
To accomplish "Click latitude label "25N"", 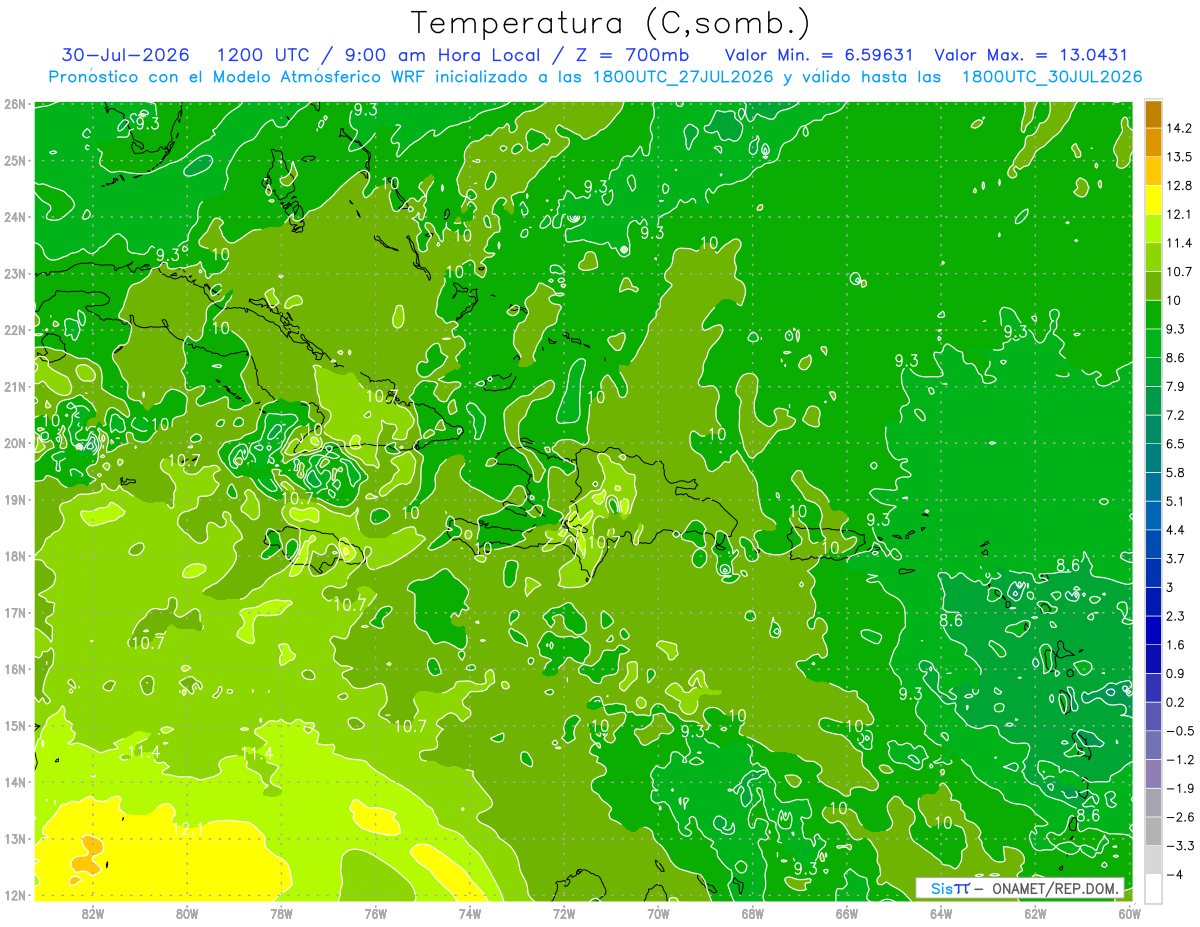I will [14, 160].
